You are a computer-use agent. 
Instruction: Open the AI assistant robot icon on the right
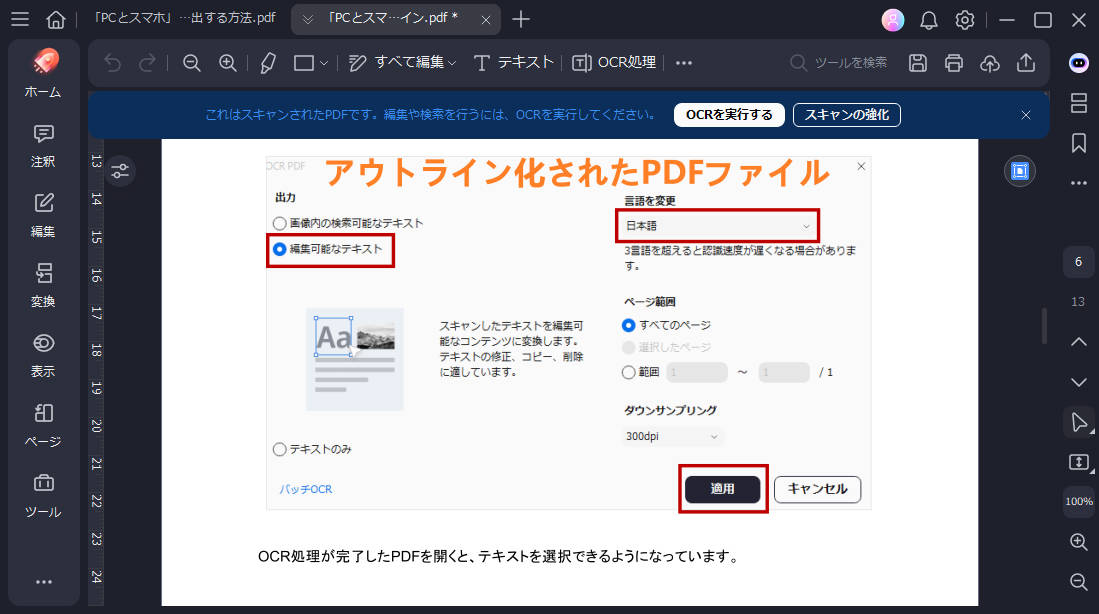coord(1077,64)
